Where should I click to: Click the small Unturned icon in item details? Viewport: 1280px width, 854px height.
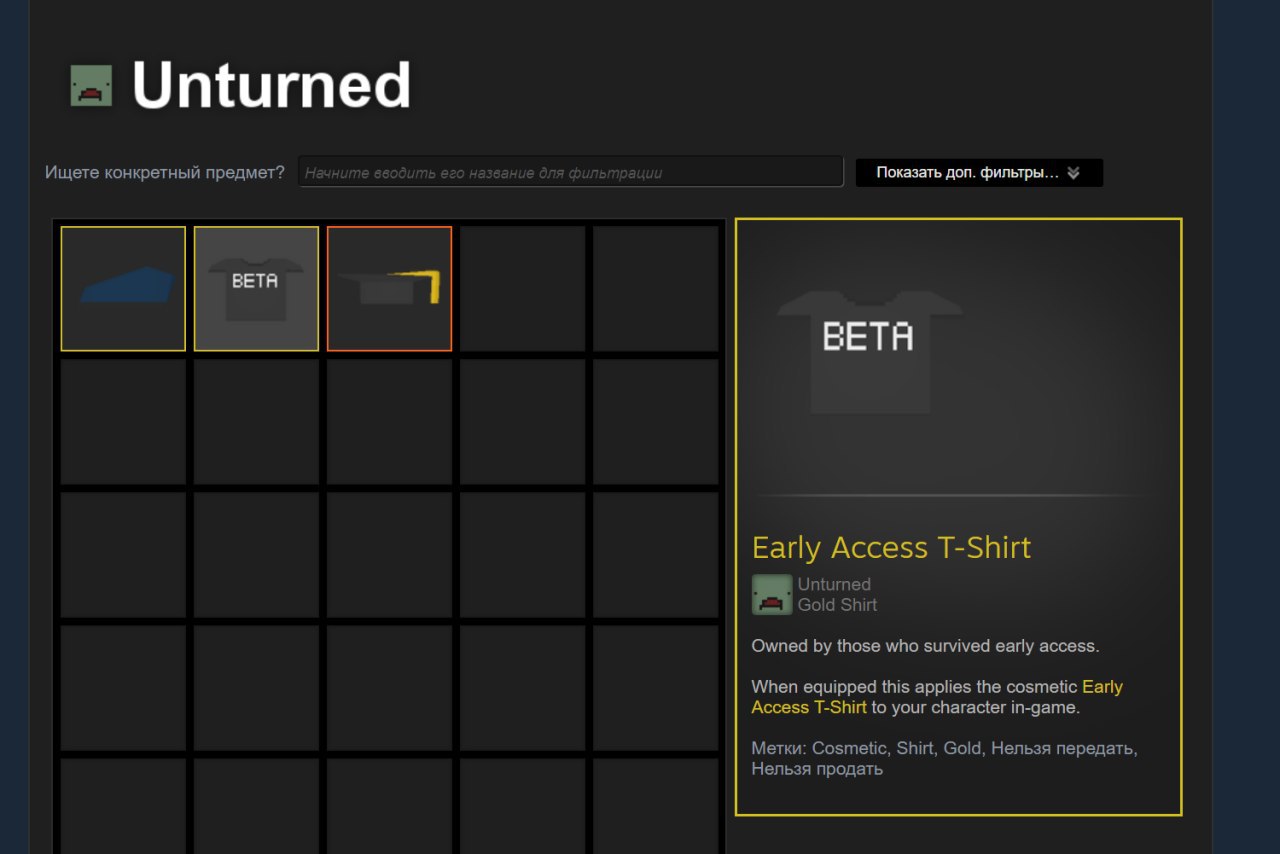pos(772,595)
